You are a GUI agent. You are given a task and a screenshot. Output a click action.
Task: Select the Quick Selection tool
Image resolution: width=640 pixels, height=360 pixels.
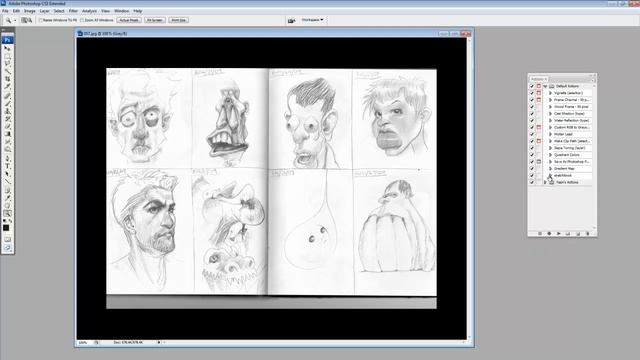[7, 71]
